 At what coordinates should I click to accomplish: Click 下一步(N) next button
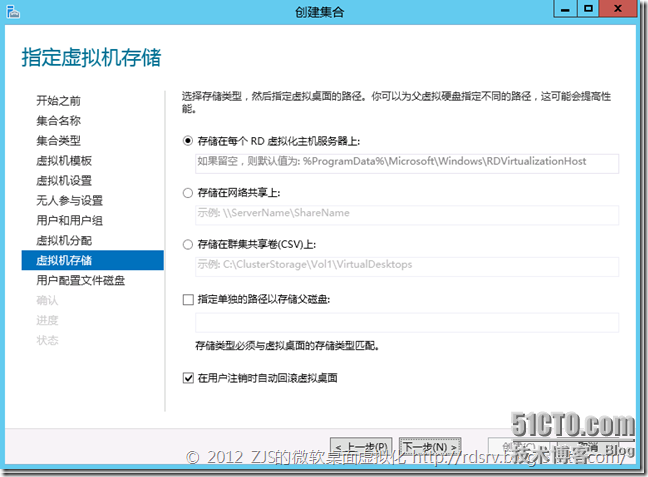coord(430,447)
